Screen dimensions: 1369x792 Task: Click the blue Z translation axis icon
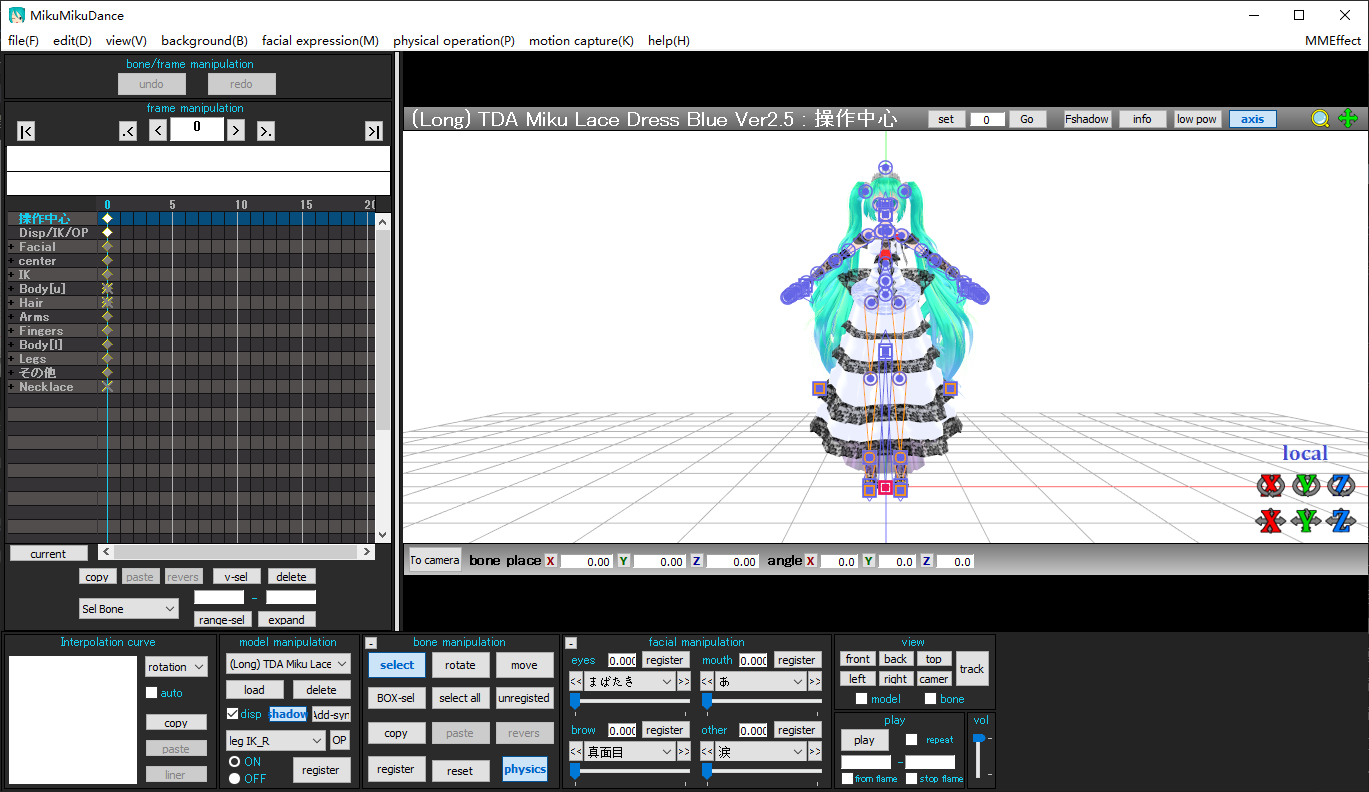point(1340,520)
